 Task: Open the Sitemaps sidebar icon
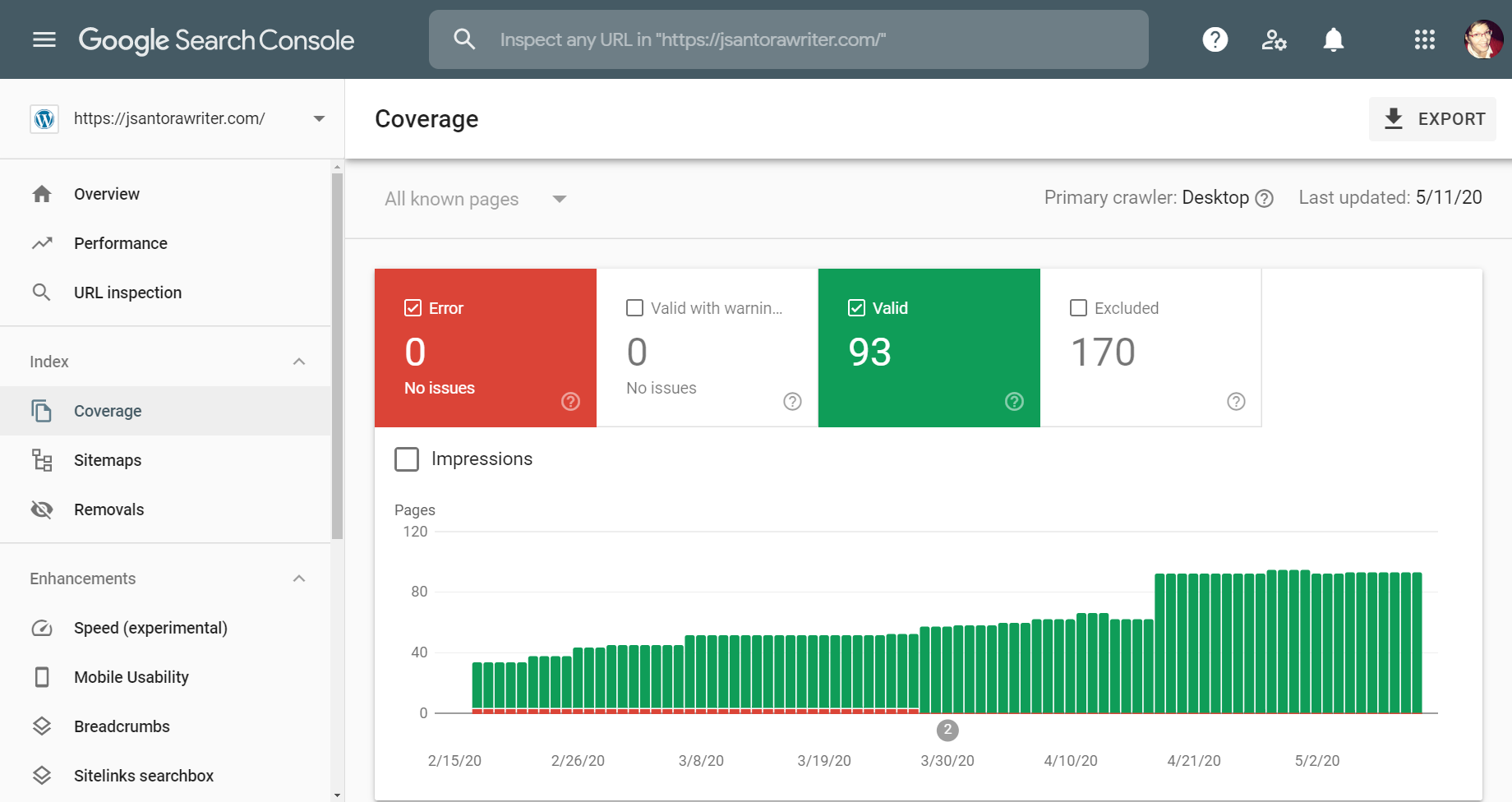point(42,459)
